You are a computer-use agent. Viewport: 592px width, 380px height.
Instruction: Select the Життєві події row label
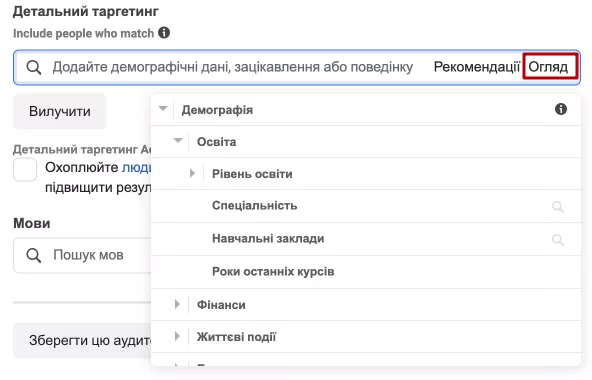click(x=236, y=337)
